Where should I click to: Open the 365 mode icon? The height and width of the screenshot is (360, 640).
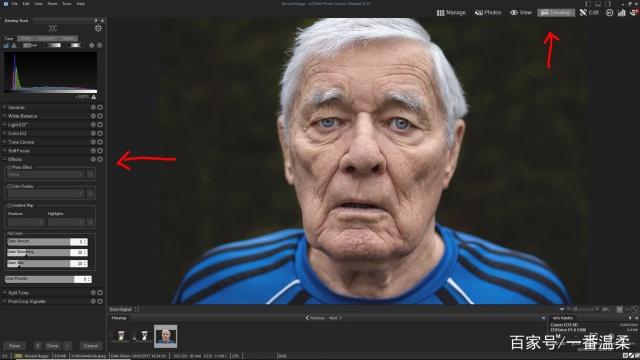click(609, 13)
